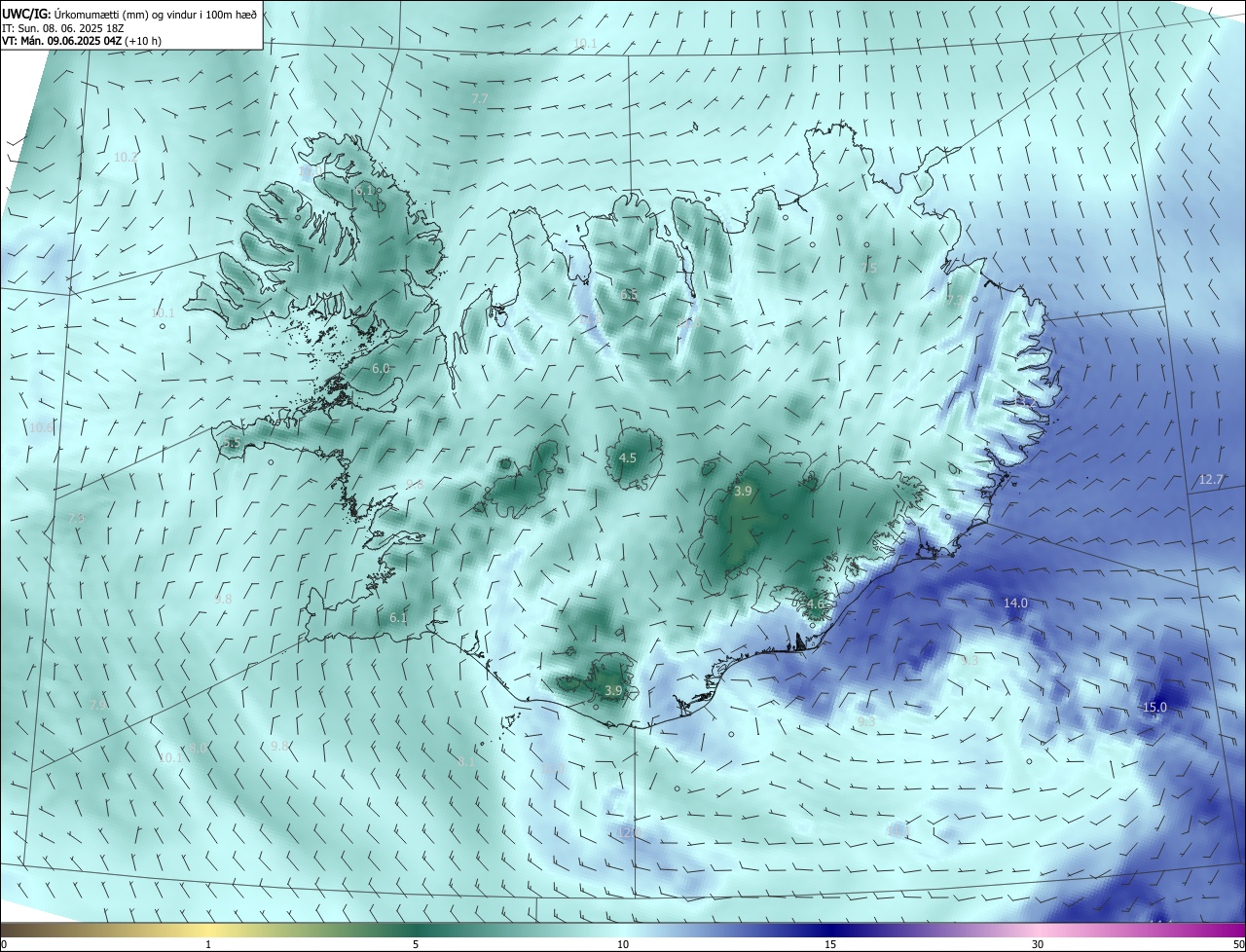Click the "0" tick on the color scale
1246x952 pixels.
pos(4,944)
